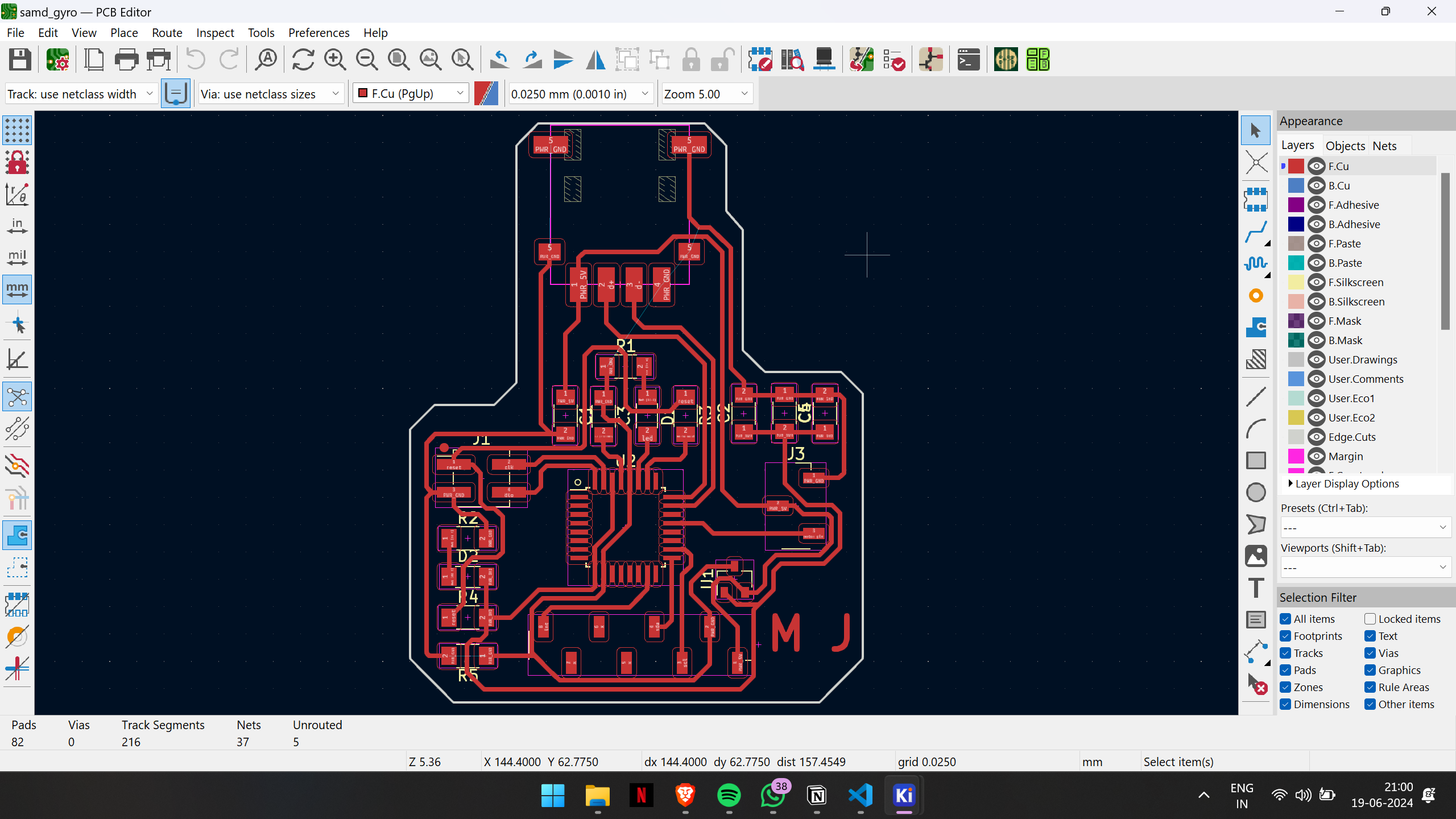Click the Find text icon
Screen dimensions: 1456x819
(x=266, y=60)
